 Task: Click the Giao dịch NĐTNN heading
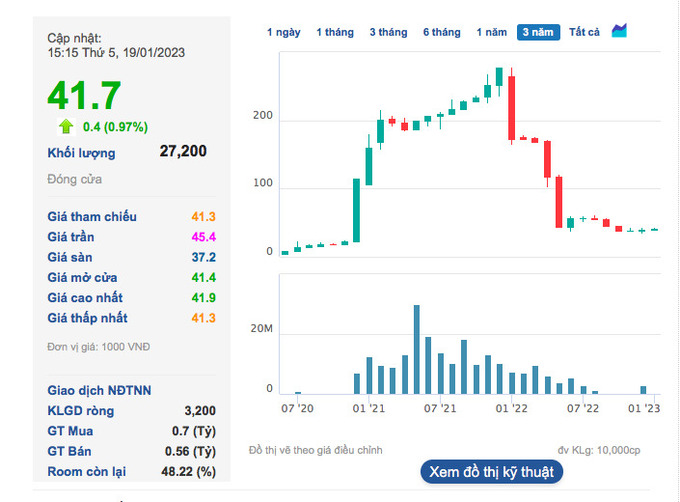(99, 391)
